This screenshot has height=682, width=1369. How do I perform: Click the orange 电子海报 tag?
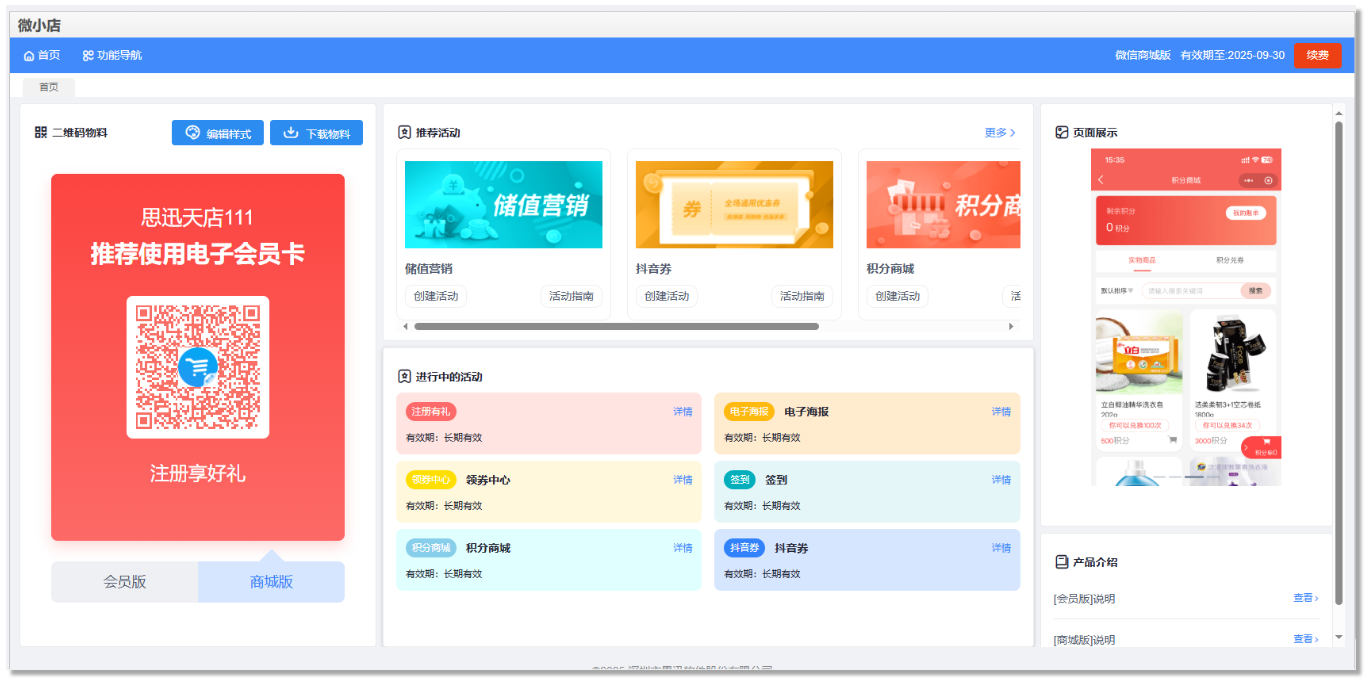click(x=749, y=412)
